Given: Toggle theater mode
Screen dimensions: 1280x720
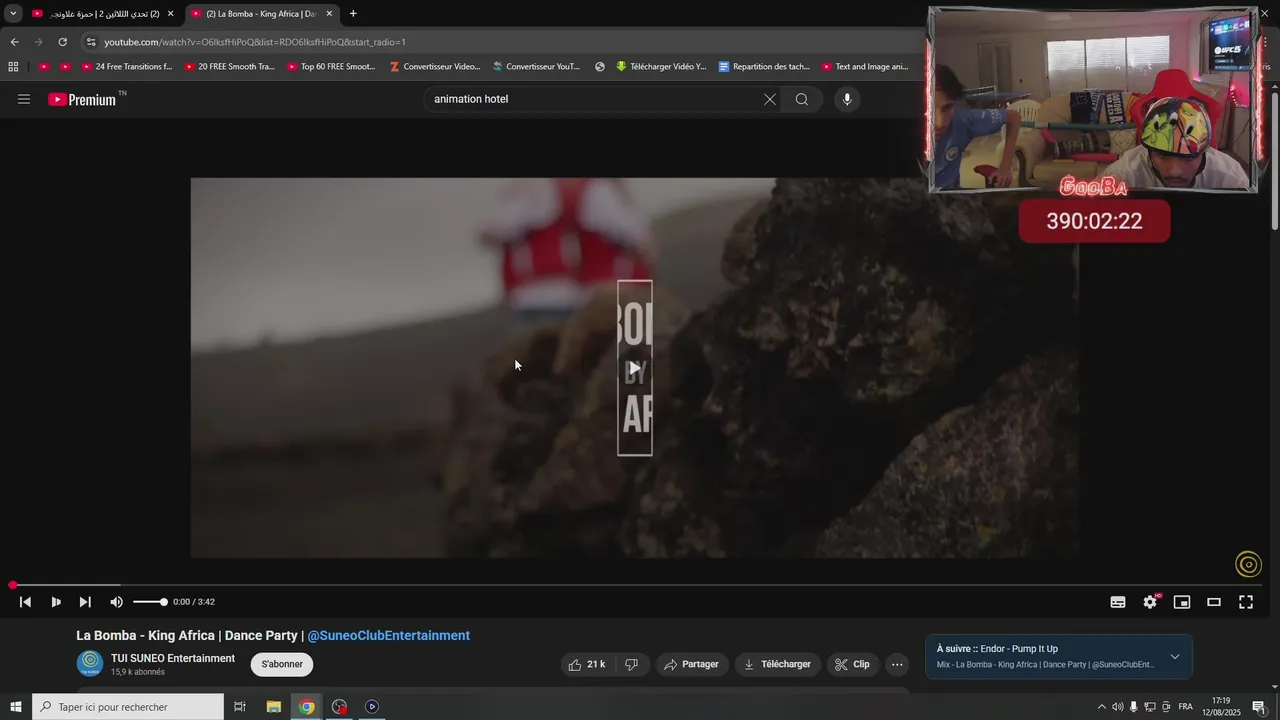Looking at the screenshot, I should [1214, 602].
